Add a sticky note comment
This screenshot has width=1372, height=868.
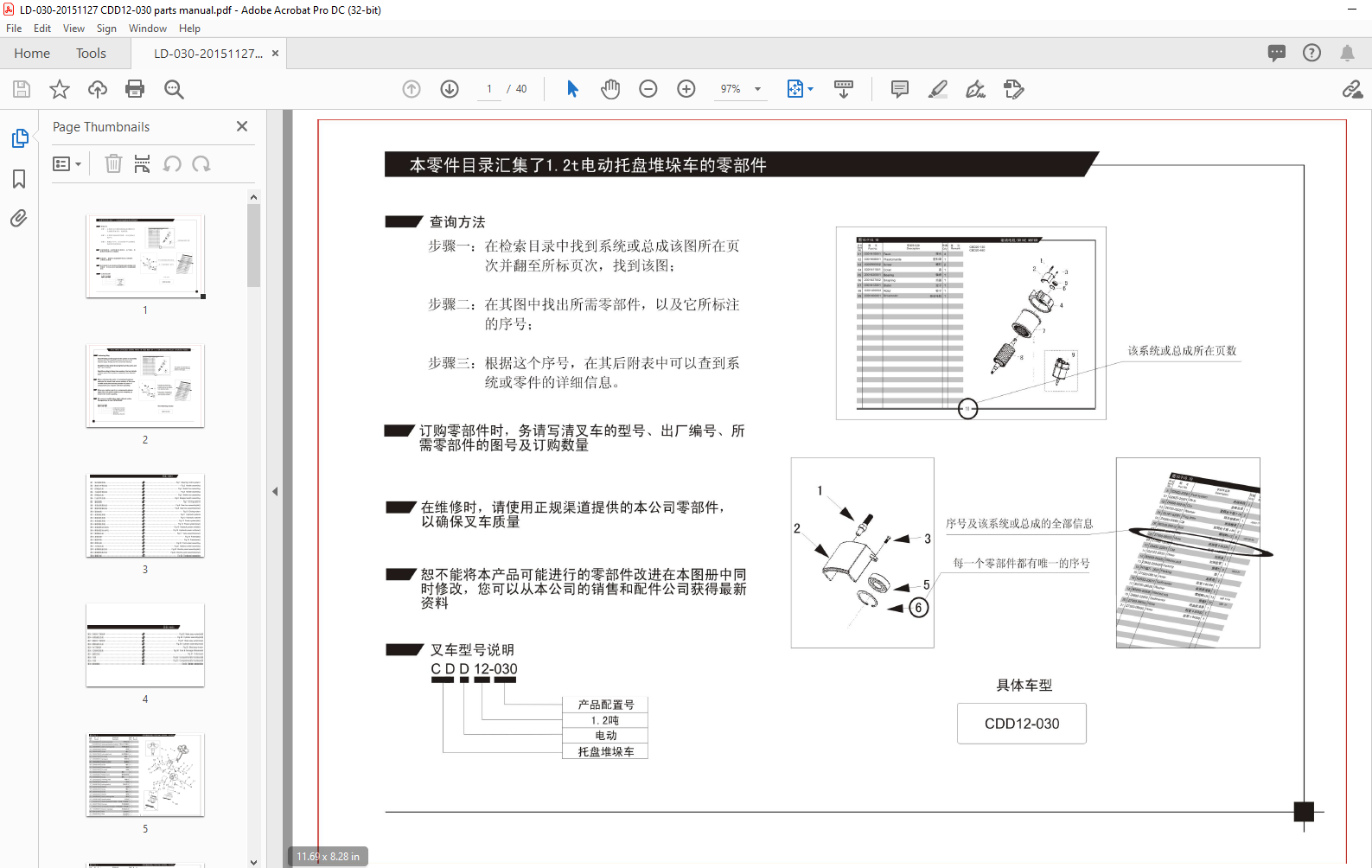tap(900, 89)
